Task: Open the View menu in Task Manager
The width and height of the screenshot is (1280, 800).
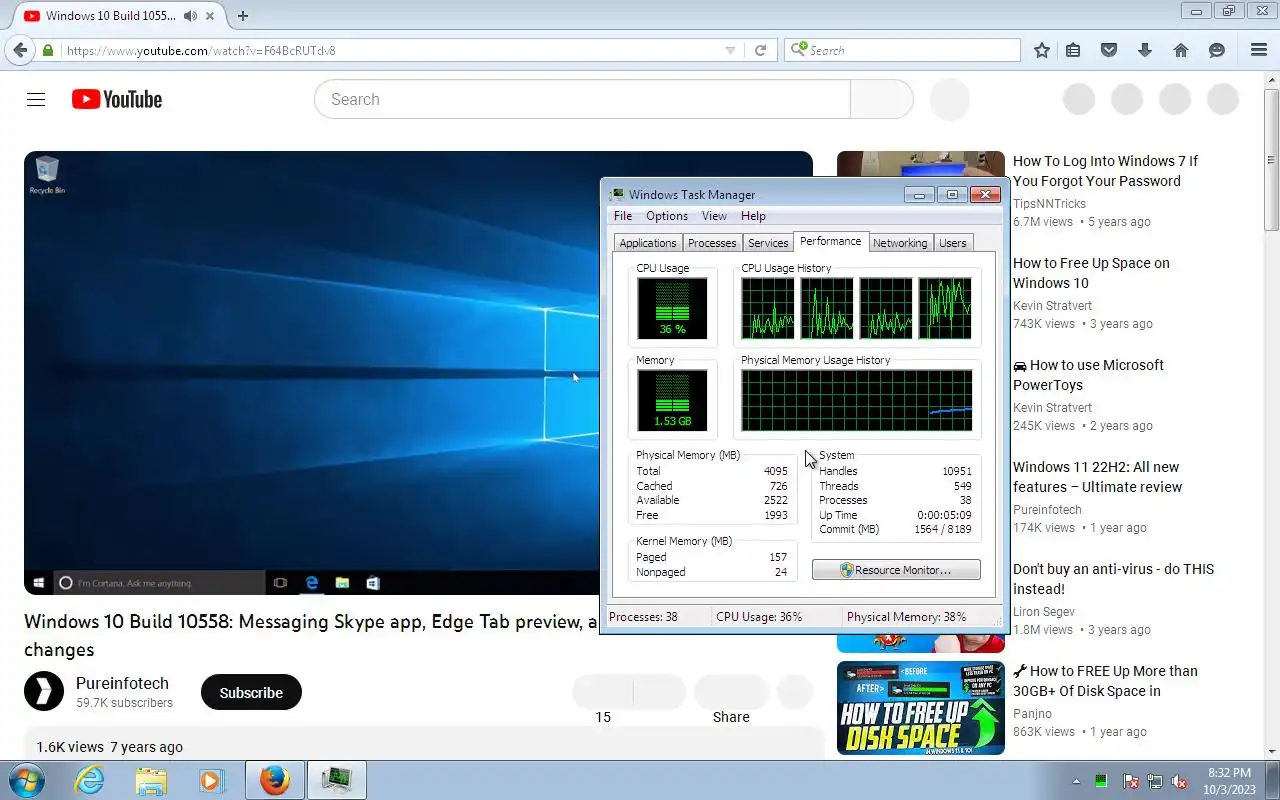Action: point(714,216)
